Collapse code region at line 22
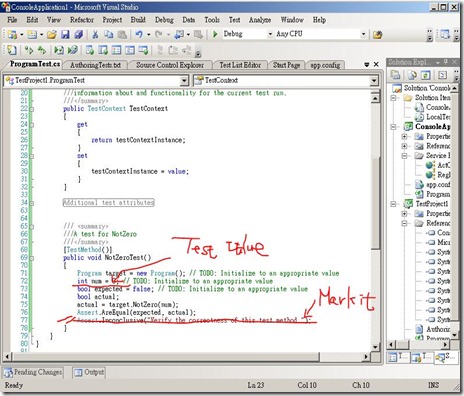464x396 pixels. (x=32, y=109)
